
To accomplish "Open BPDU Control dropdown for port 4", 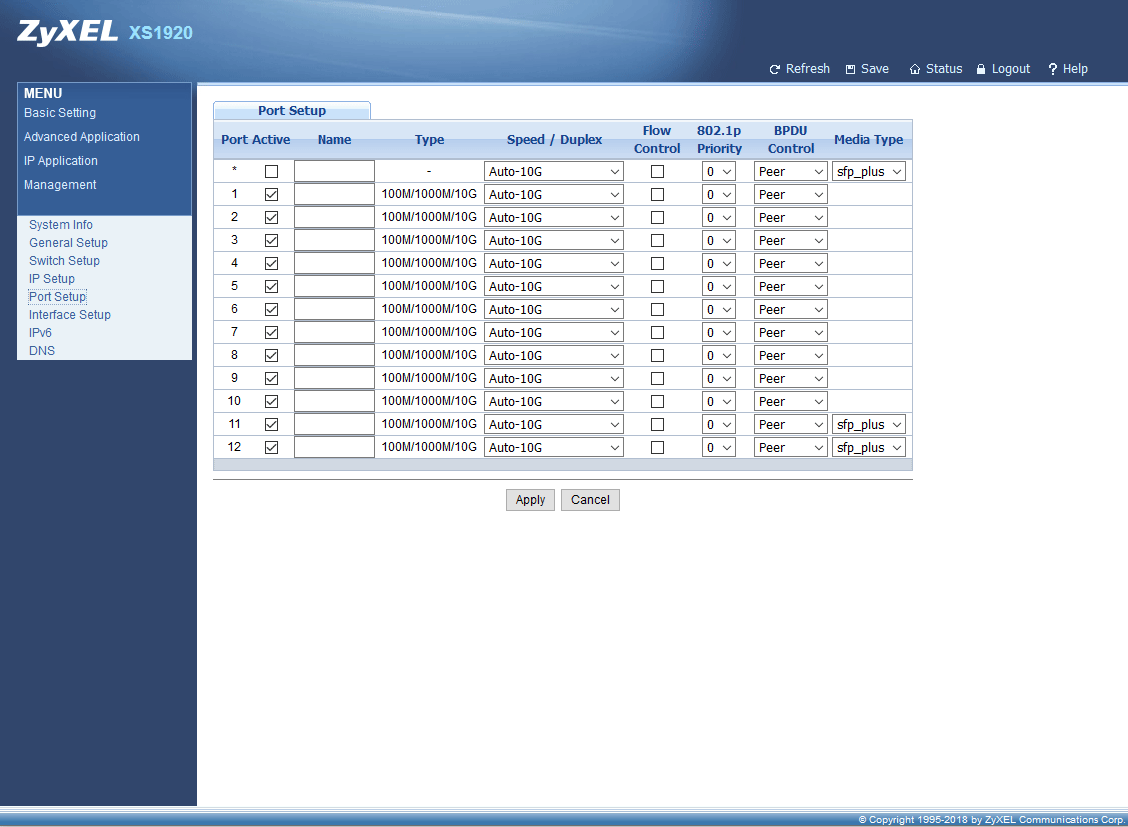I will (790, 264).
